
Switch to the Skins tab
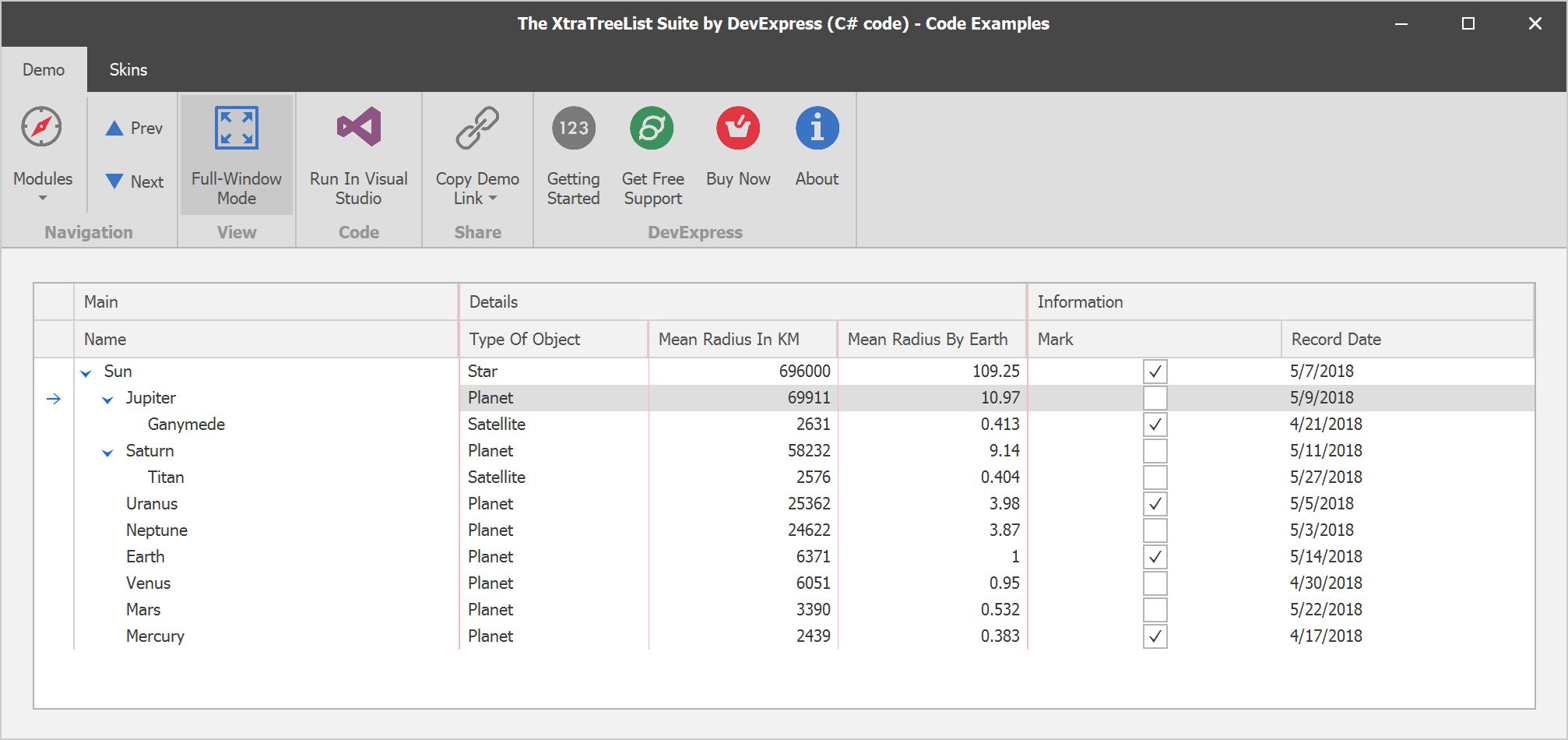[128, 70]
